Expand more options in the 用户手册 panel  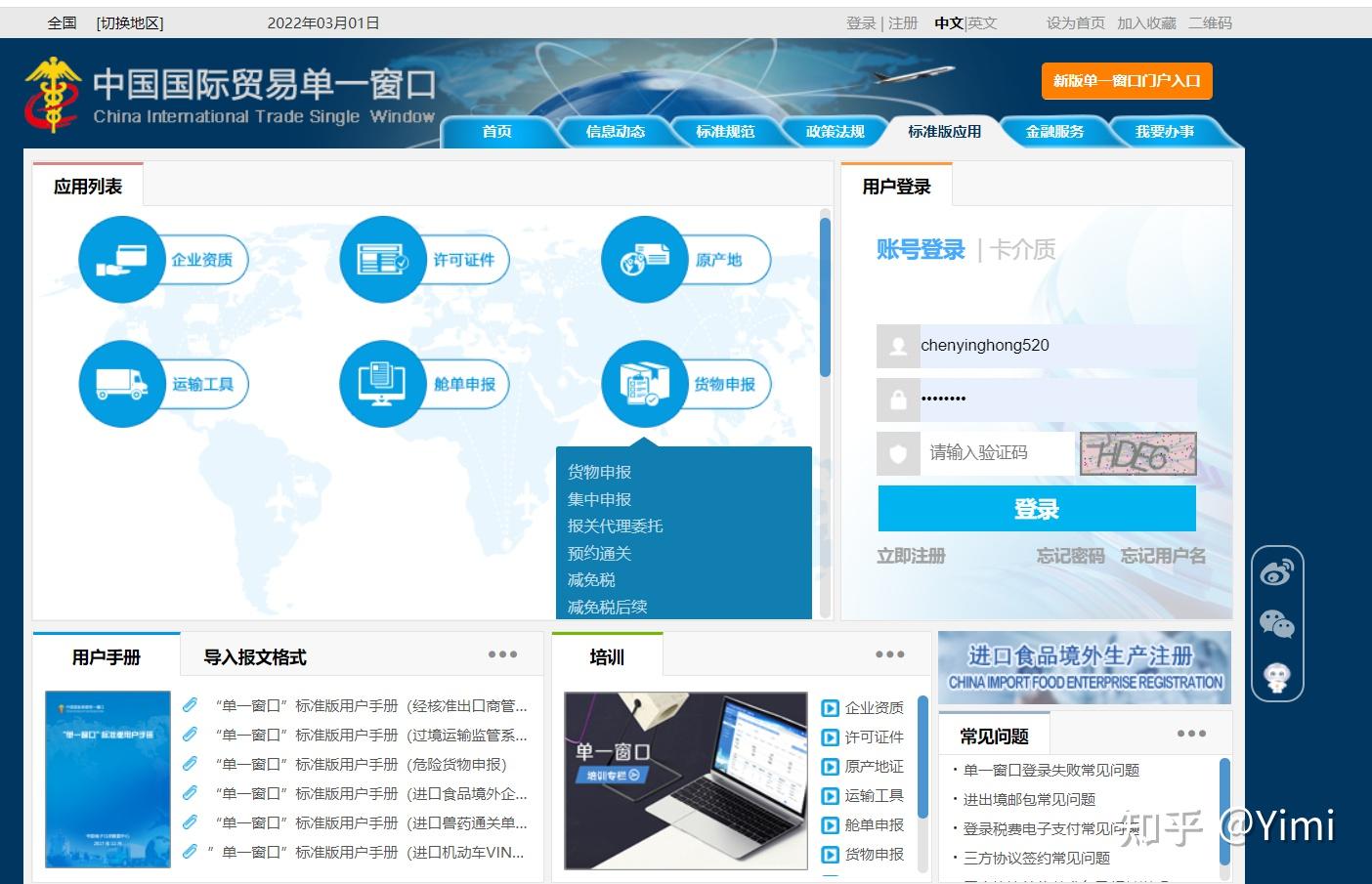502,653
